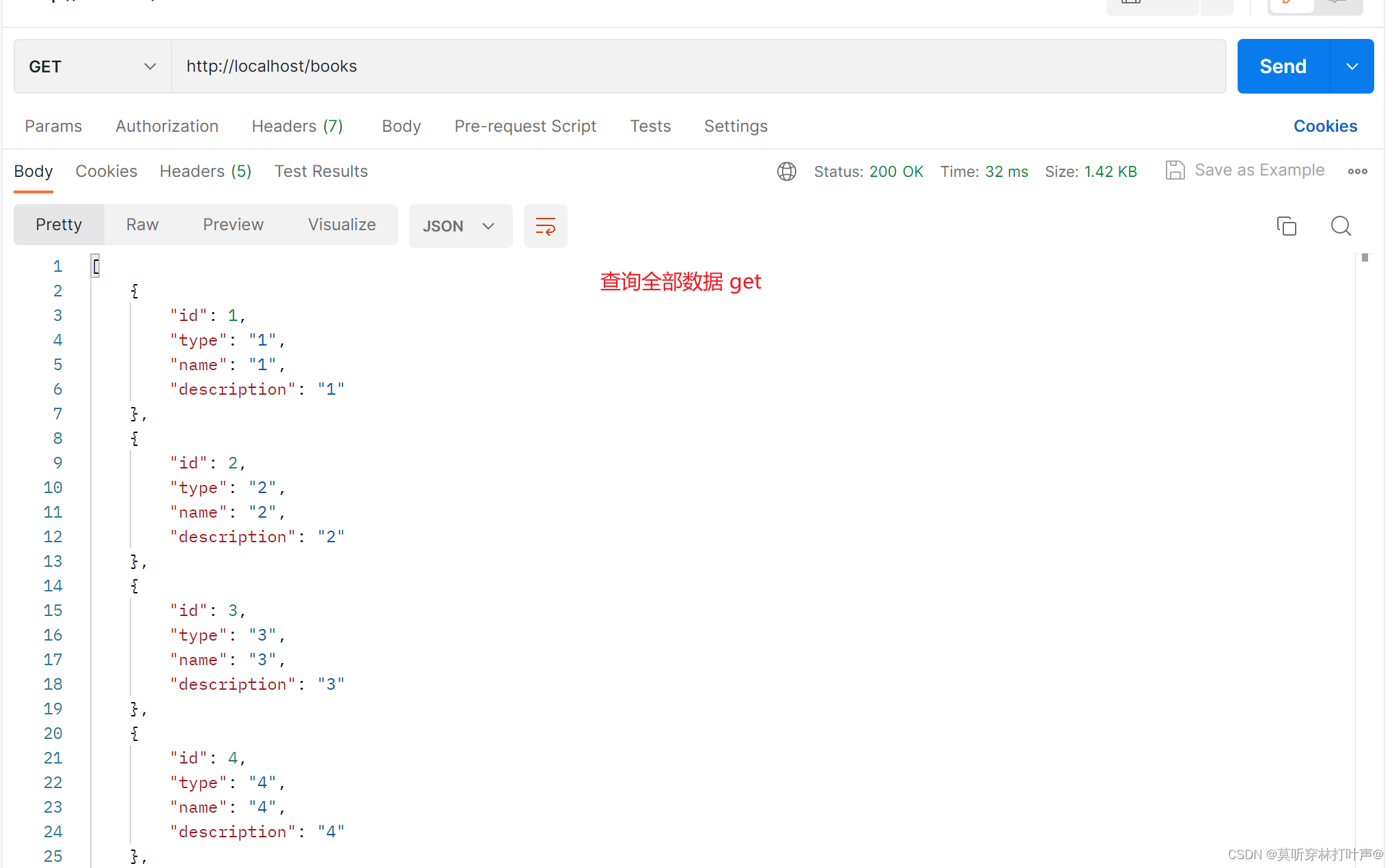
Task: Open the Test Results tab
Action: [x=321, y=171]
